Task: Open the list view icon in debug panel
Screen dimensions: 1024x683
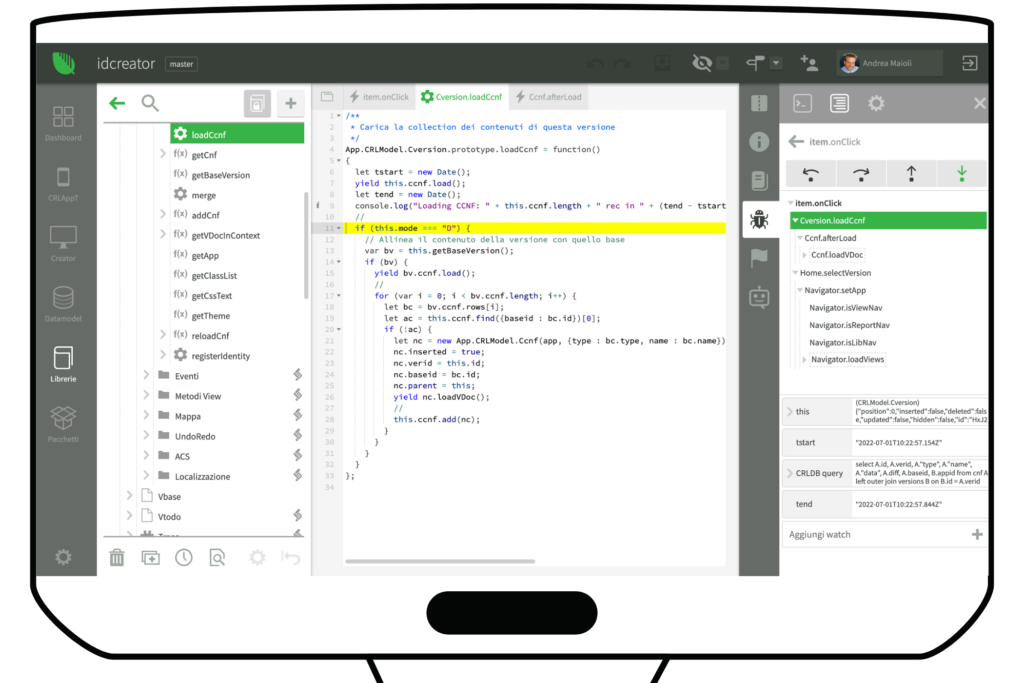Action: pyautogui.click(x=839, y=103)
